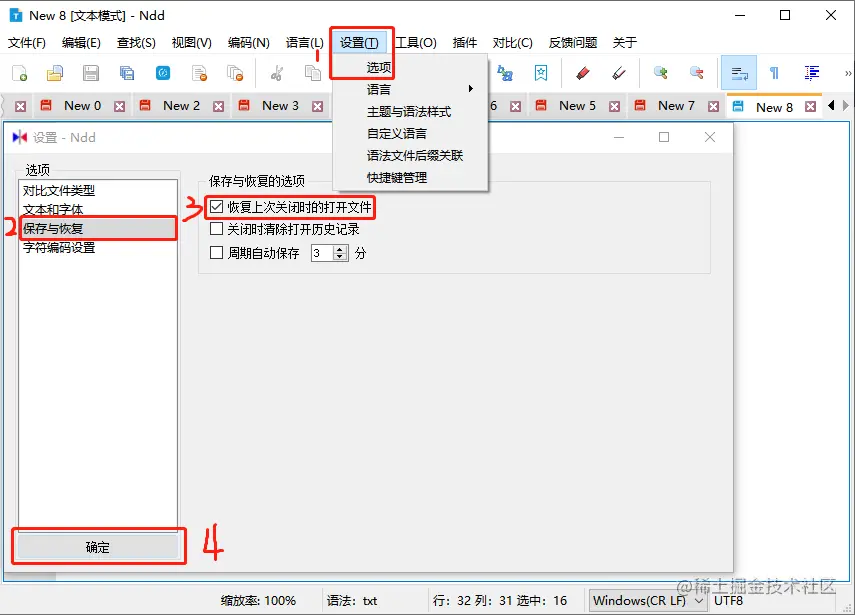Choose 自定义语言 menu entry

click(x=410, y=133)
